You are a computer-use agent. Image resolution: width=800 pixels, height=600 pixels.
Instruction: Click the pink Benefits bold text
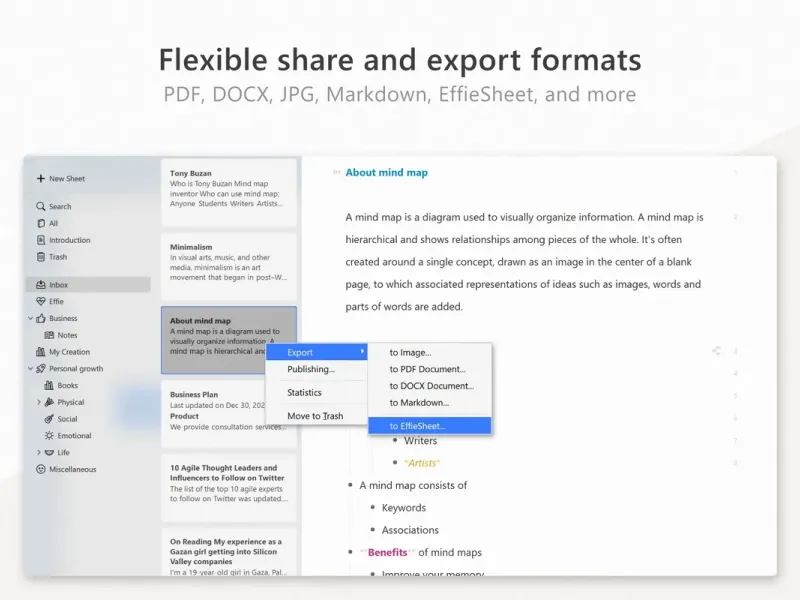[x=387, y=553]
